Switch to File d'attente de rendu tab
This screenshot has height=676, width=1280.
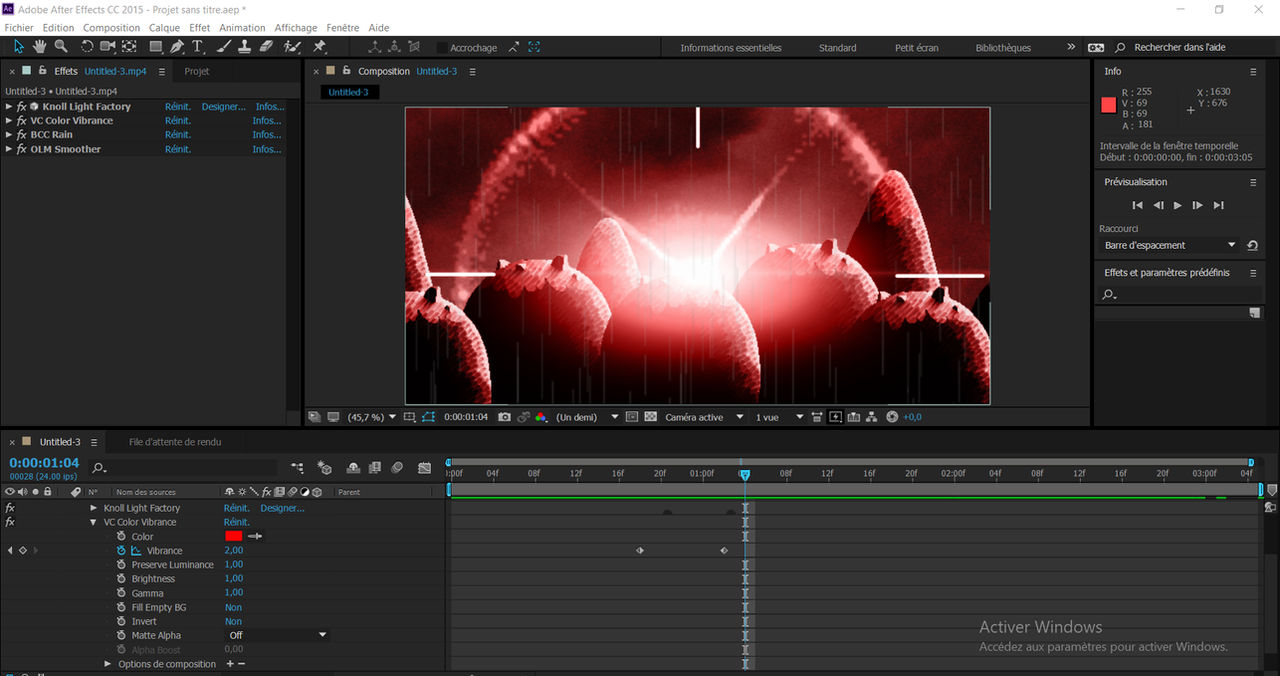pyautogui.click(x=175, y=442)
